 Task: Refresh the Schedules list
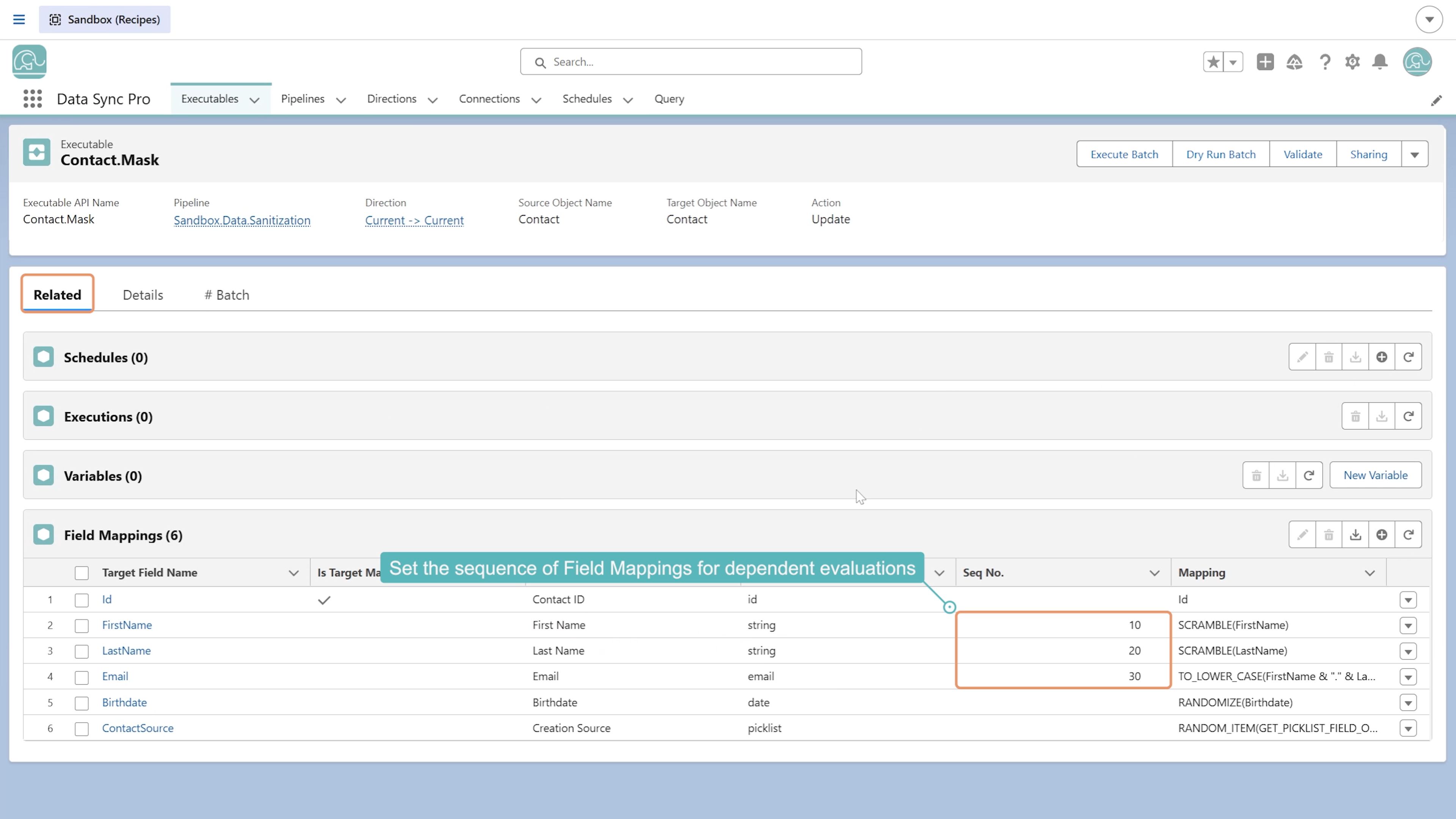click(x=1408, y=357)
